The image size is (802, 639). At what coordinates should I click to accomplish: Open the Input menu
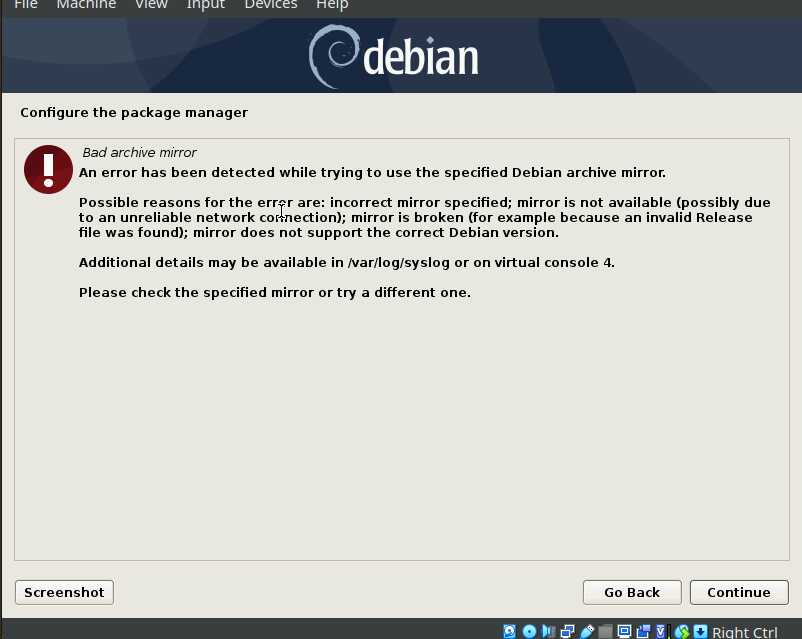(x=206, y=5)
